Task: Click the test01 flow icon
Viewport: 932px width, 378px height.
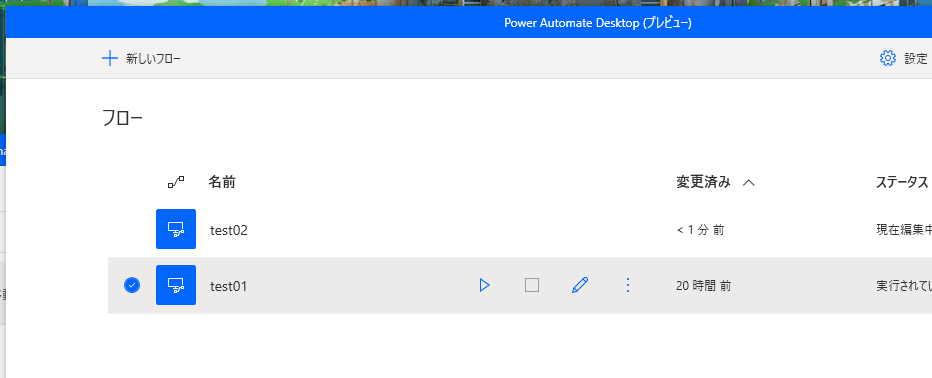Action: 176,285
